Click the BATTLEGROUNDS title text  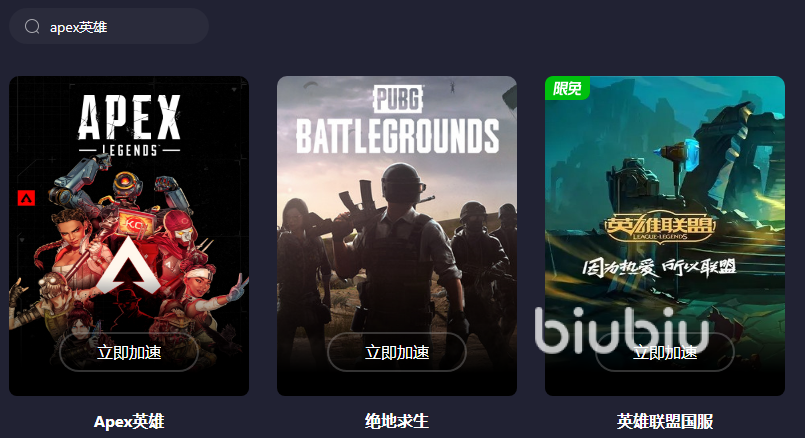[x=397, y=136]
